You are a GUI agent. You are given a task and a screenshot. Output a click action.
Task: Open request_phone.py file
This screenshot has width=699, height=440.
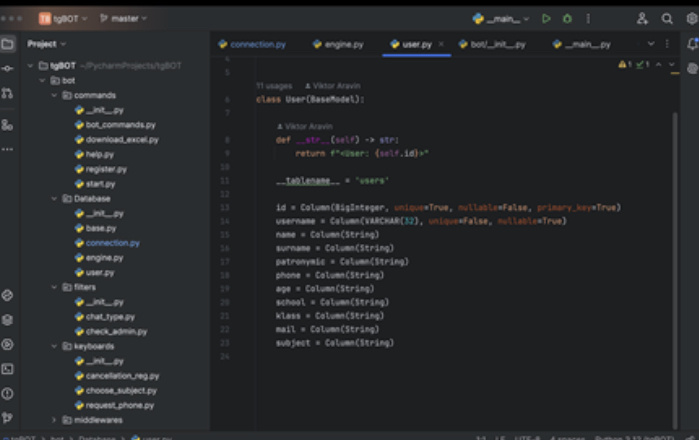click(x=115, y=405)
